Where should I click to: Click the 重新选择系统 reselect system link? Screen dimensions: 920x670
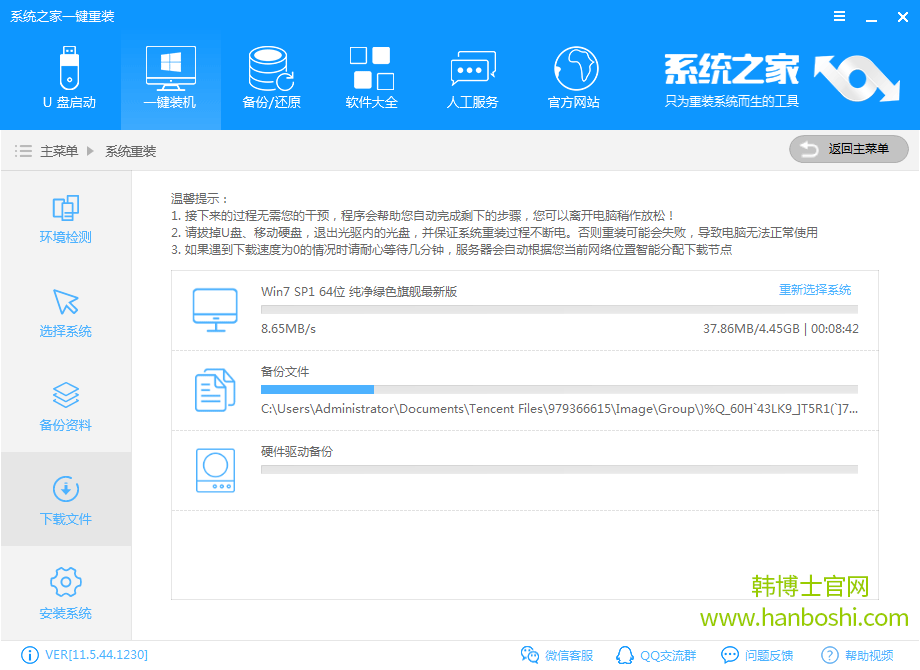tap(813, 289)
